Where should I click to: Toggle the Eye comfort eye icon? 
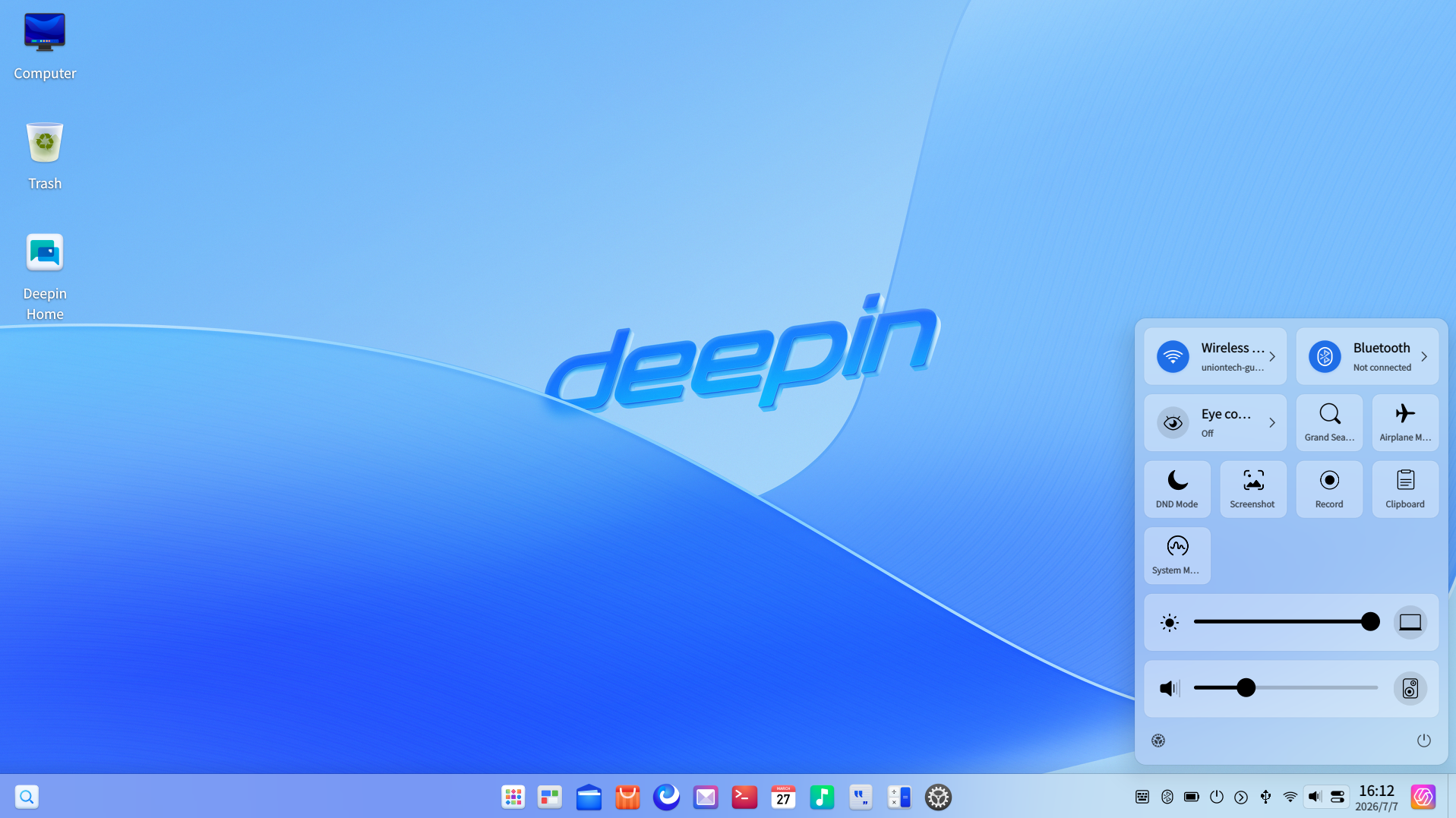click(x=1173, y=423)
